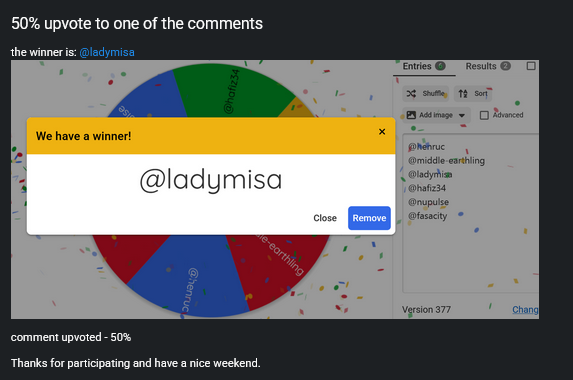
Task: Toggle the checkbox beside Results tab
Action: [531, 66]
